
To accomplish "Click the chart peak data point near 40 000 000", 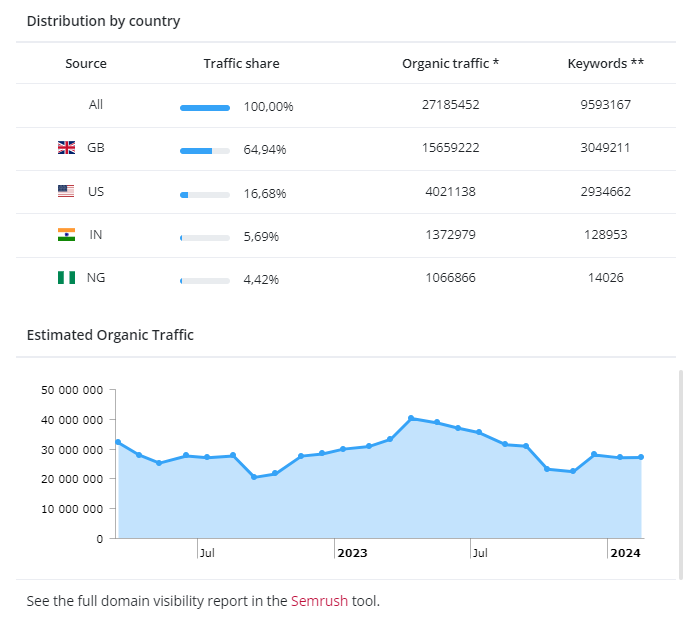I will [411, 418].
